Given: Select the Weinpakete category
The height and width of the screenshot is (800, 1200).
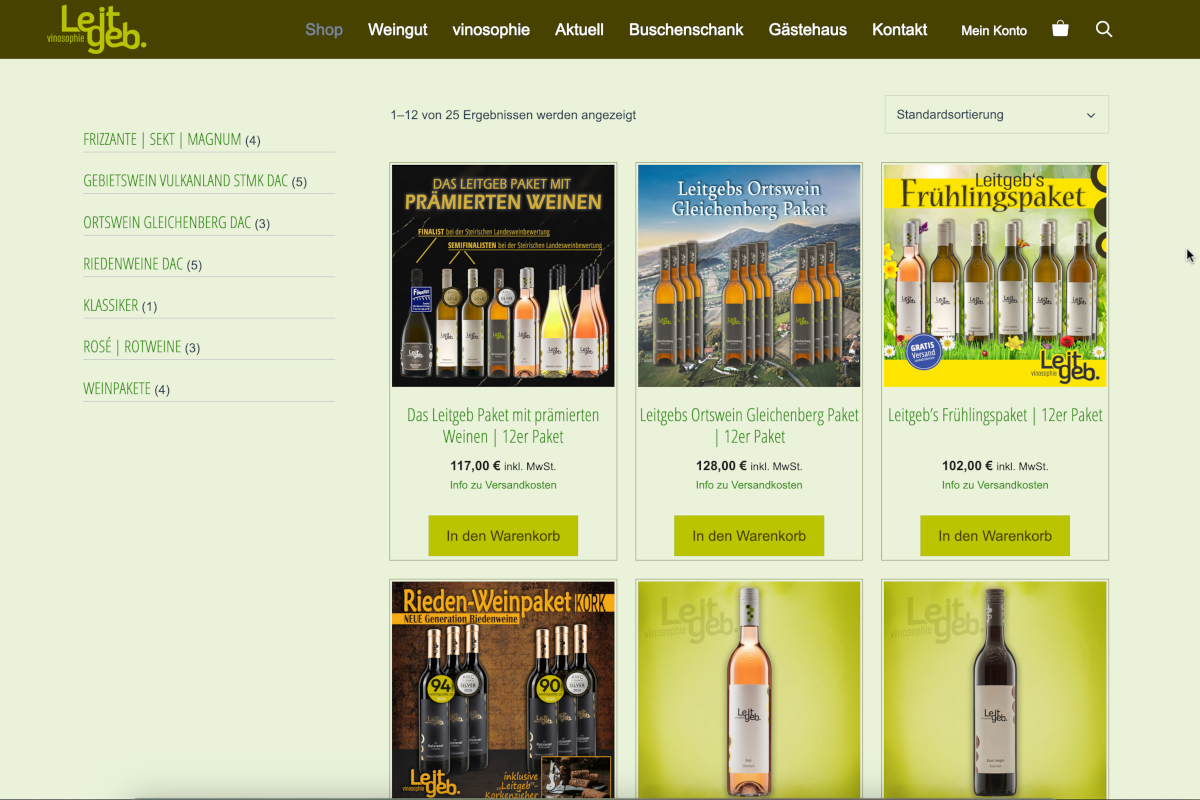Looking at the screenshot, I should (117, 389).
